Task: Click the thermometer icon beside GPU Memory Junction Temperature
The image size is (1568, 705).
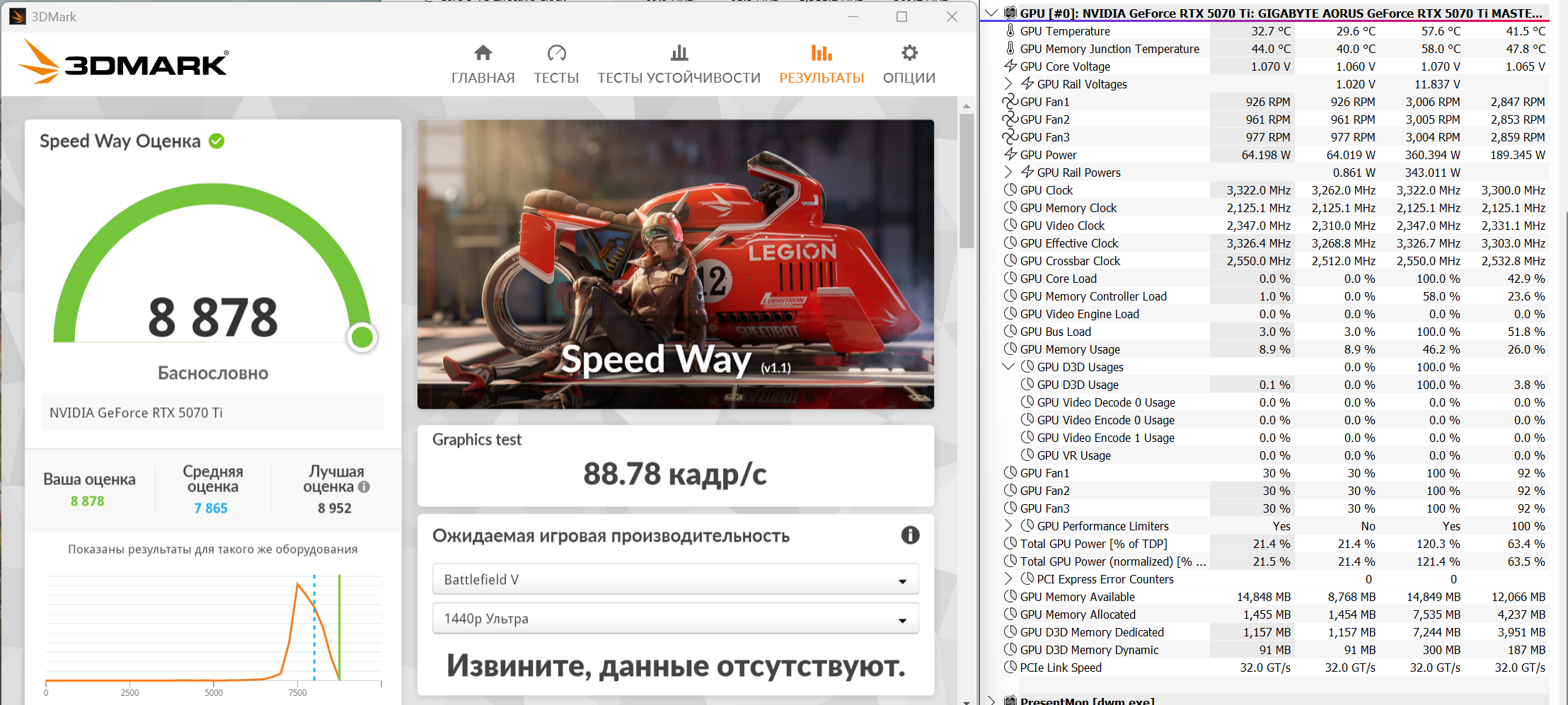Action: [x=1010, y=48]
